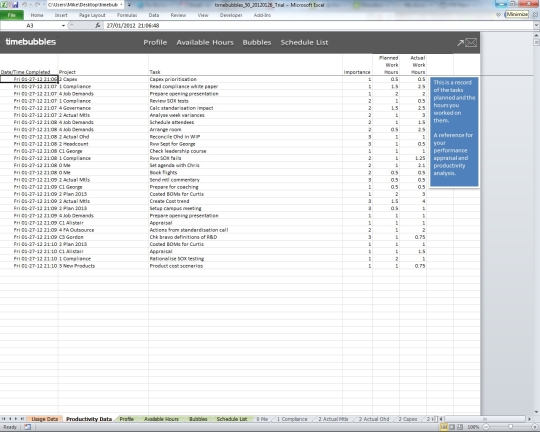
Task: Switch to the Schedule List sheet tab
Action: click(232, 419)
